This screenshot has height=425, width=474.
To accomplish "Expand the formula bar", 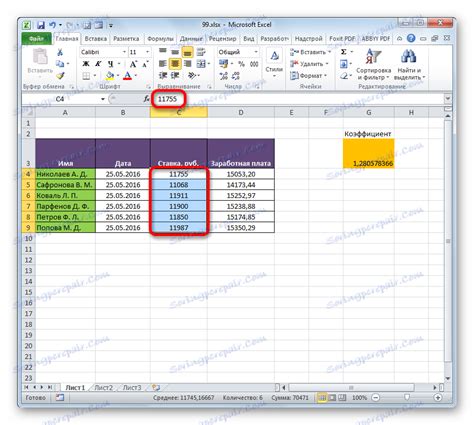I will tap(448, 99).
